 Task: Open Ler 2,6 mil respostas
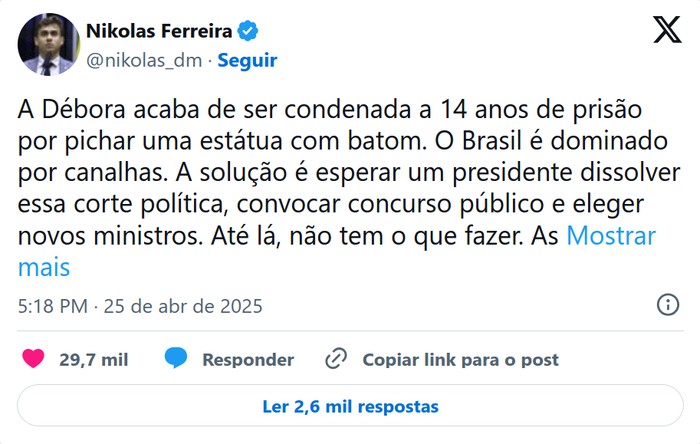(350, 407)
